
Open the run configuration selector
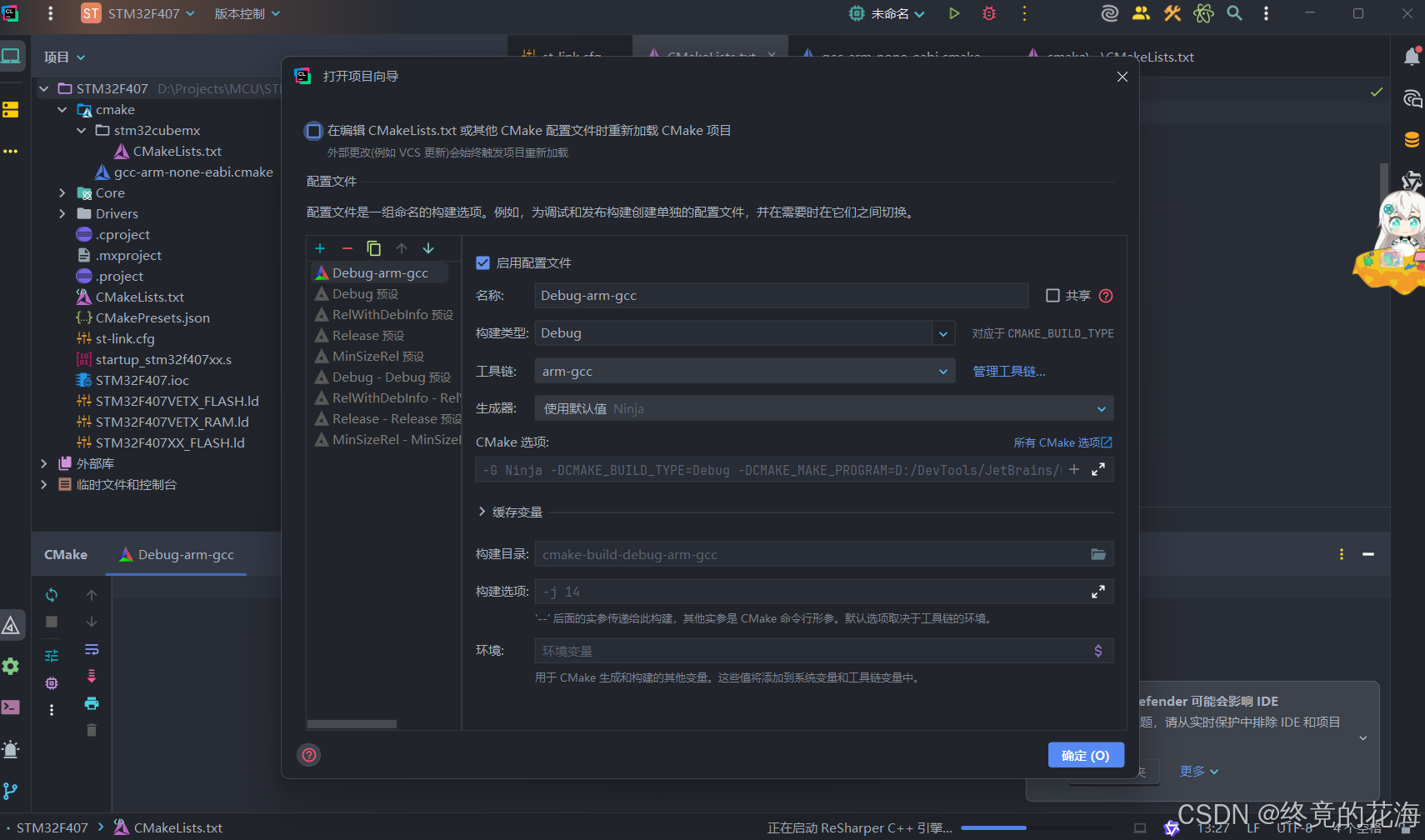point(888,13)
